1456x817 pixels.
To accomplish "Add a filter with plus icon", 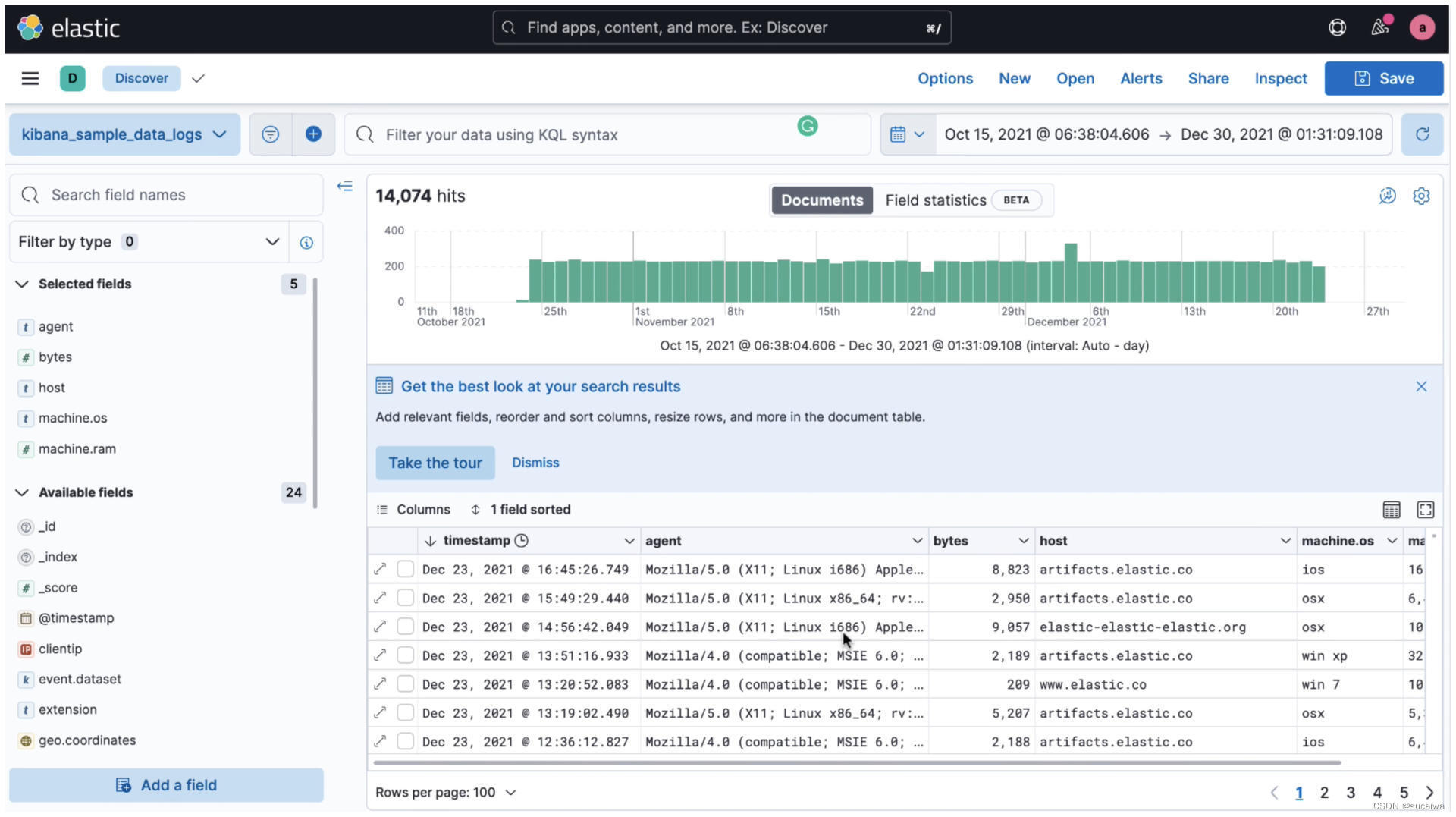I will coord(313,134).
